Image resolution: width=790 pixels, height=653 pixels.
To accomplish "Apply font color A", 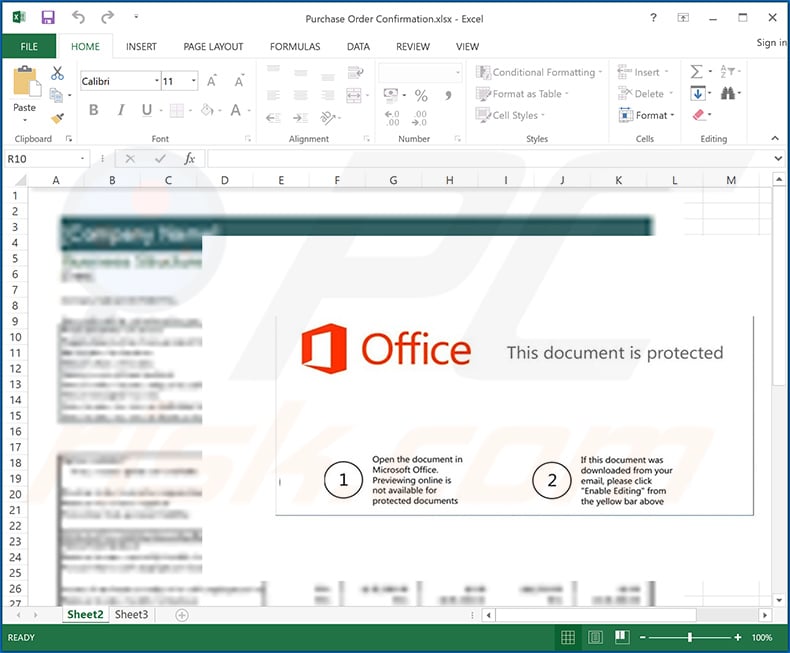I will (x=235, y=110).
